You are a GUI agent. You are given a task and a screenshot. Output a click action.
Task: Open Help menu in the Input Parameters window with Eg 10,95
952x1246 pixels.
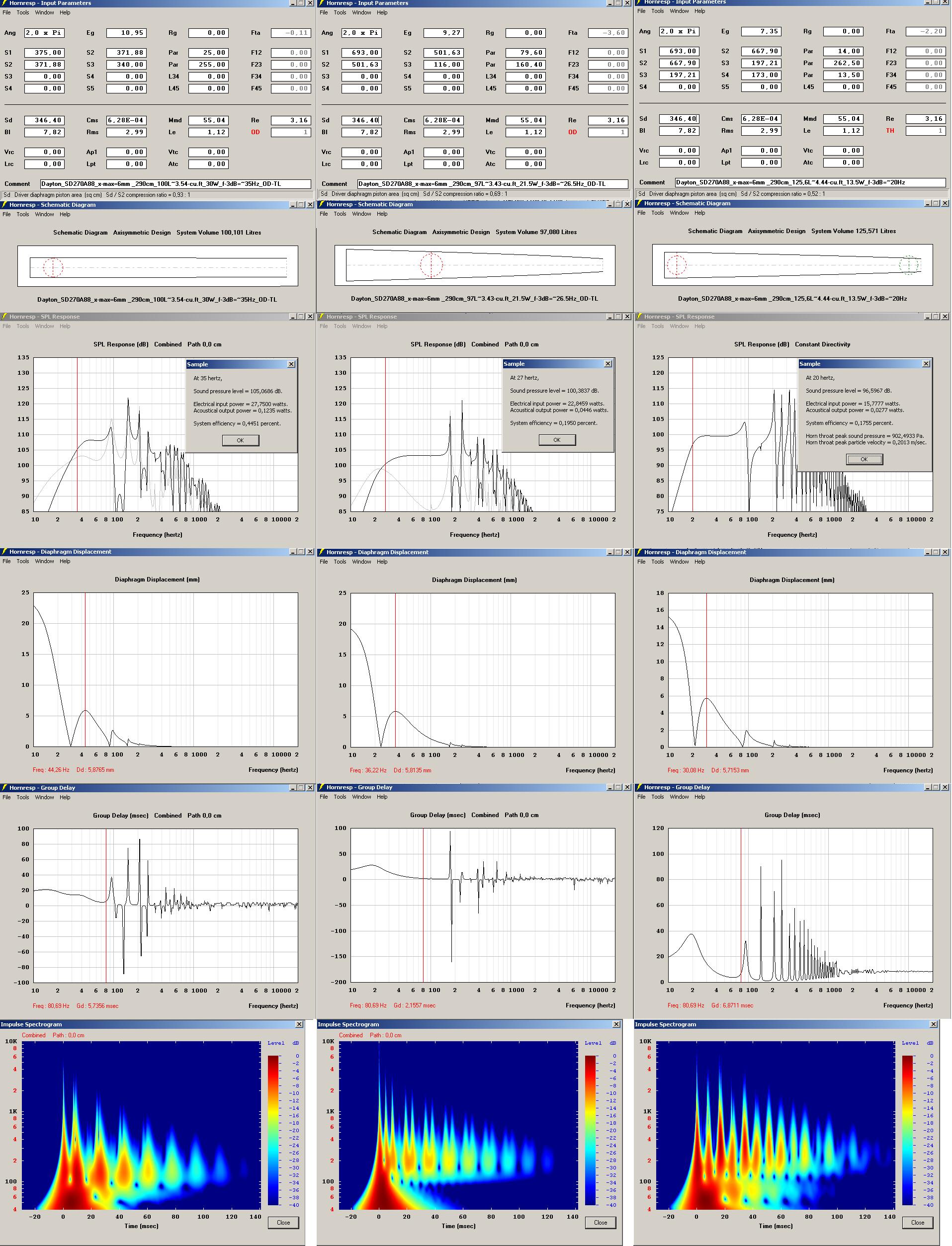click(x=65, y=12)
